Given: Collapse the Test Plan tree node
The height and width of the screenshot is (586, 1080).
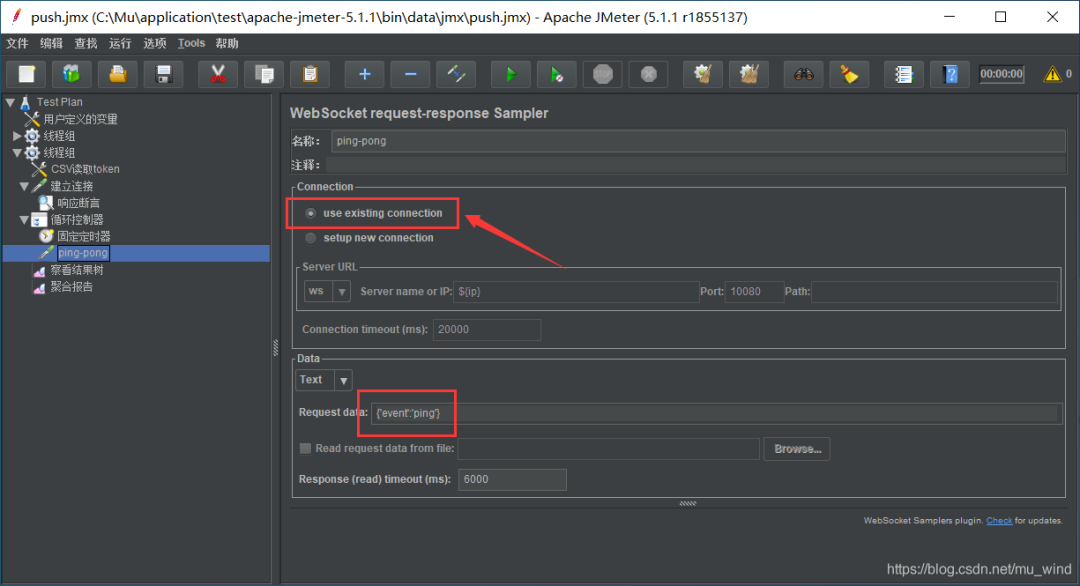Looking at the screenshot, I should [10, 103].
